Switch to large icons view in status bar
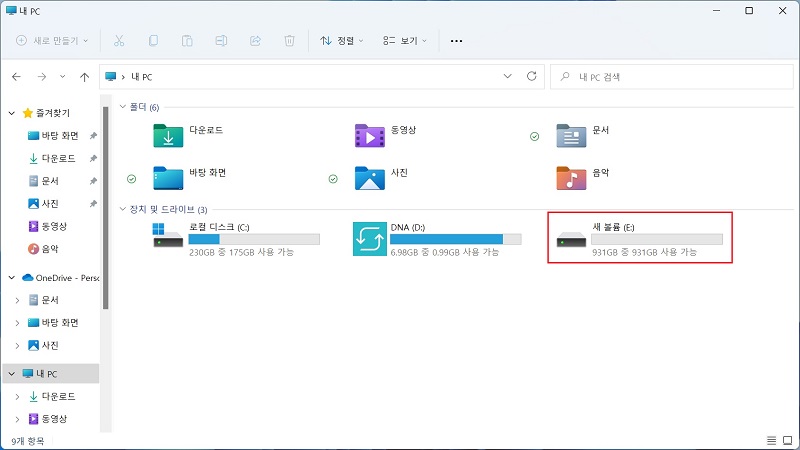This screenshot has height=450, width=800. click(788, 440)
